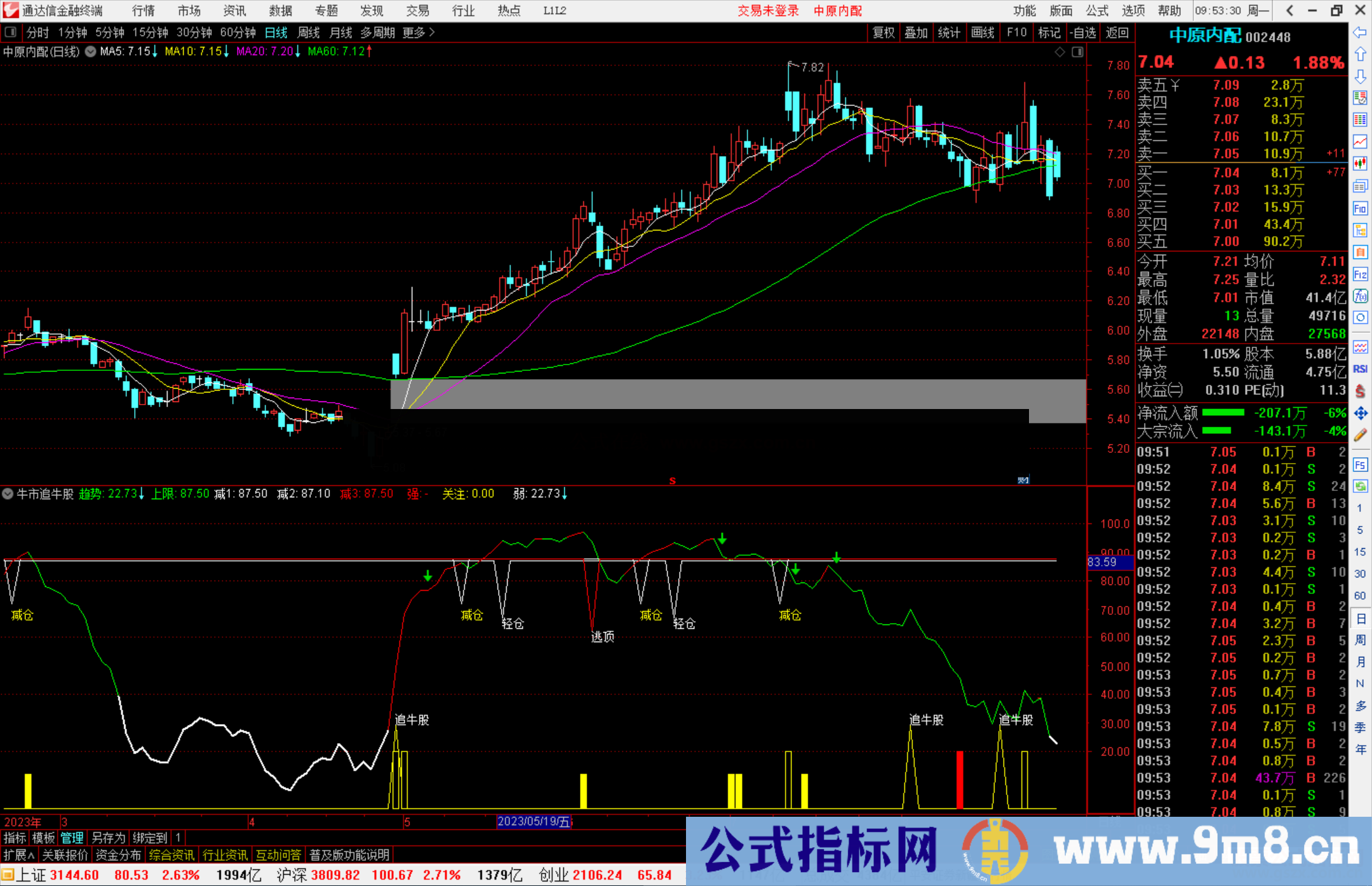Click the diamond icon at chart top right
This screenshot has height=886, width=1372.
coord(1059,52)
